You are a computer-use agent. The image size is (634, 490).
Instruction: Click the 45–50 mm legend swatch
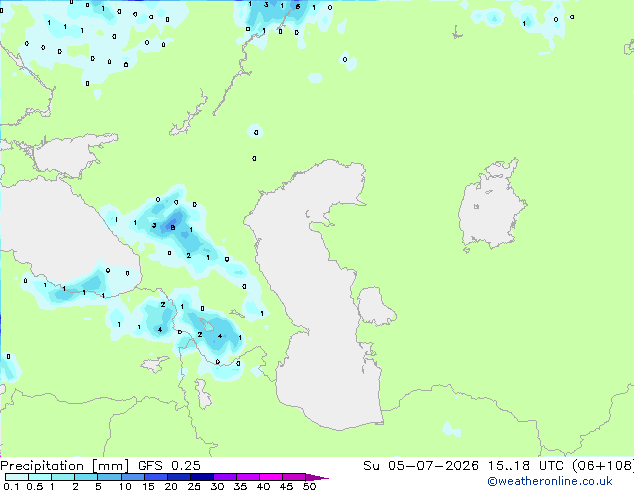294,477
